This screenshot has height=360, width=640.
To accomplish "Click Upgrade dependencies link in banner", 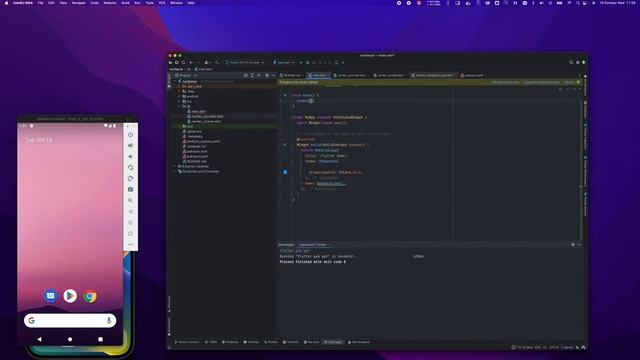I will (542, 82).
